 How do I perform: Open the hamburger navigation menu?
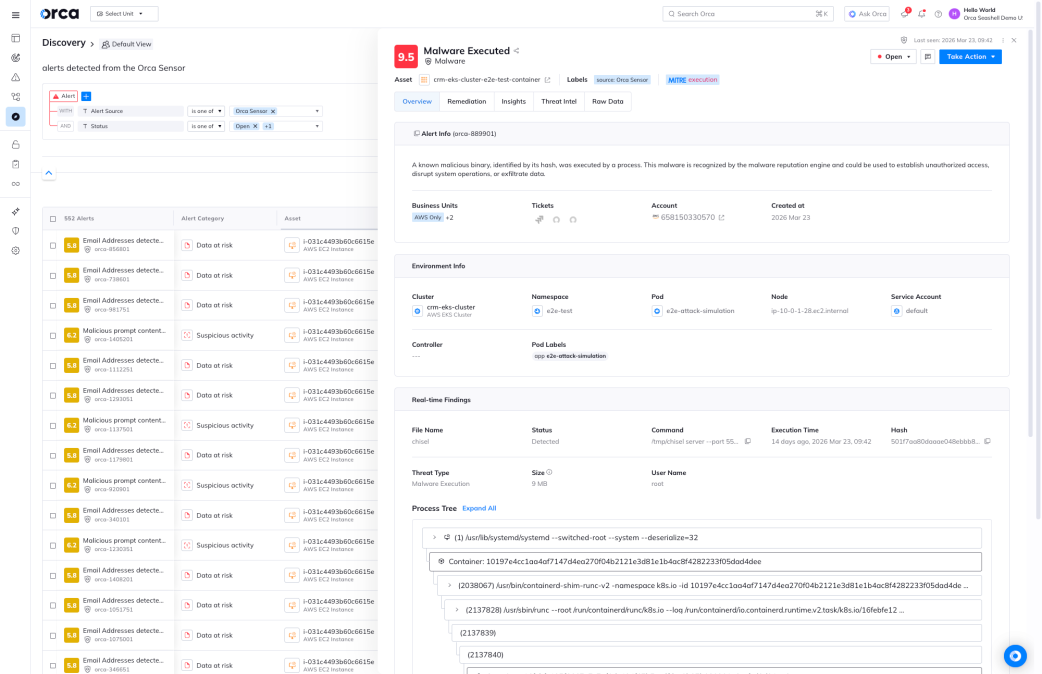pos(15,15)
